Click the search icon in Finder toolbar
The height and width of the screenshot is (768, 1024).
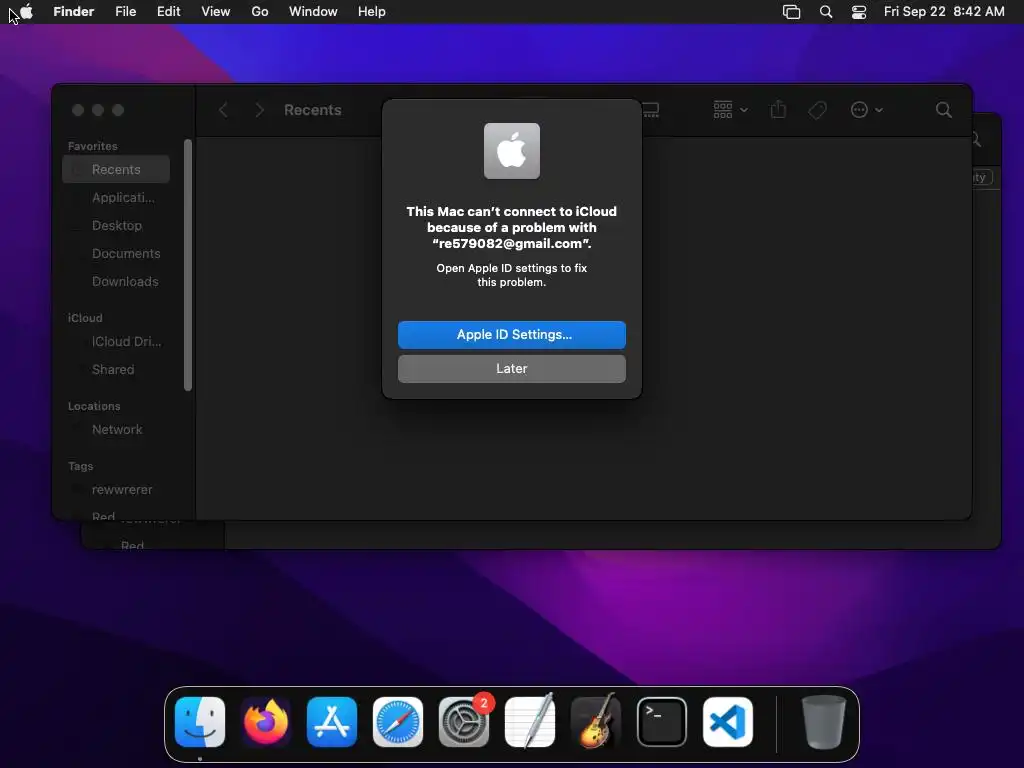[x=943, y=110]
